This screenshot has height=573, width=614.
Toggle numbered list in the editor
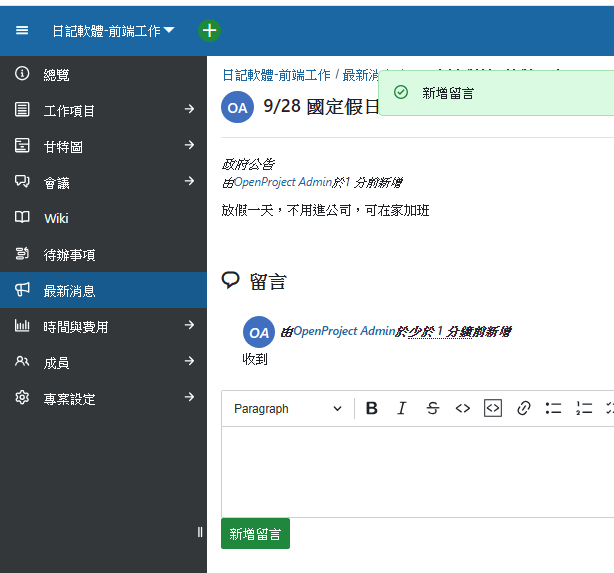584,409
